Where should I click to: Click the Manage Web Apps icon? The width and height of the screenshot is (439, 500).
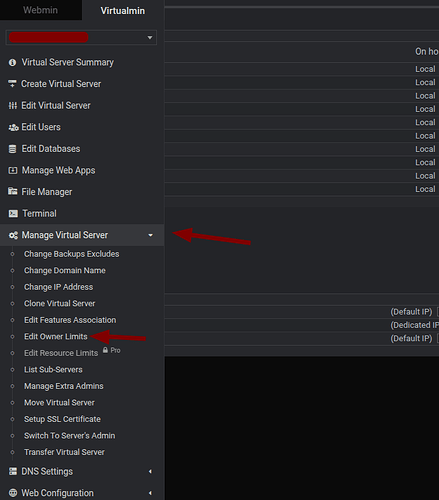point(13,171)
